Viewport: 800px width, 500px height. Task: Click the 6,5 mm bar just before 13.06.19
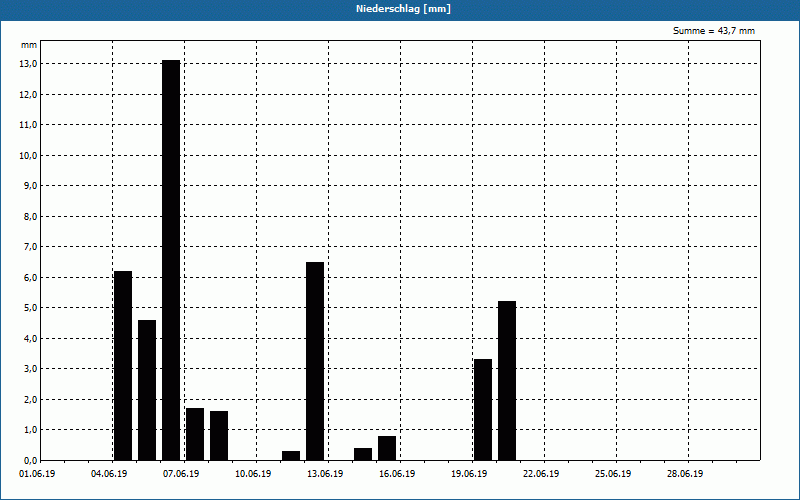pos(315,361)
